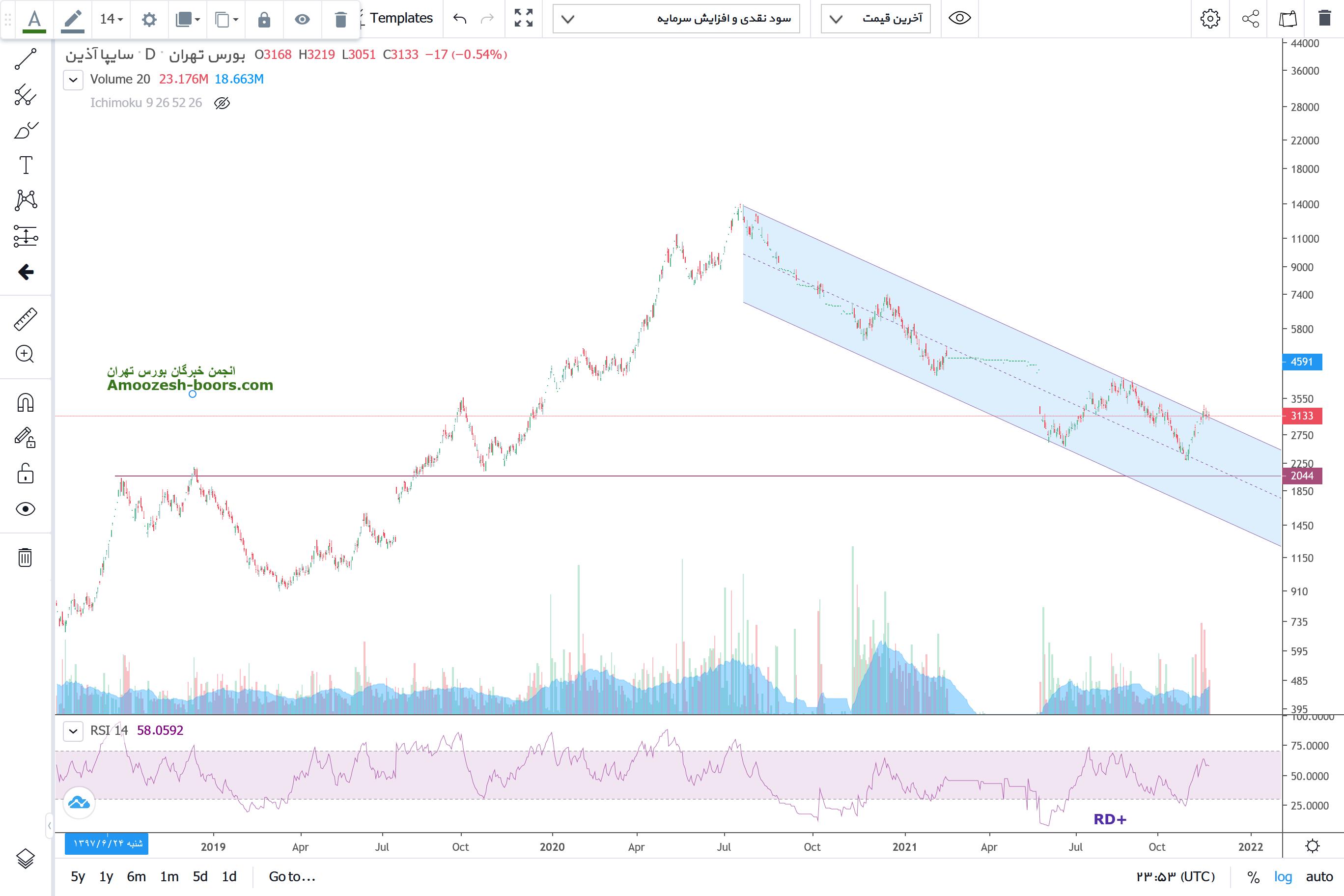Viewport: 1344px width, 896px height.
Task: Activate the zoom in tool
Action: [x=25, y=354]
